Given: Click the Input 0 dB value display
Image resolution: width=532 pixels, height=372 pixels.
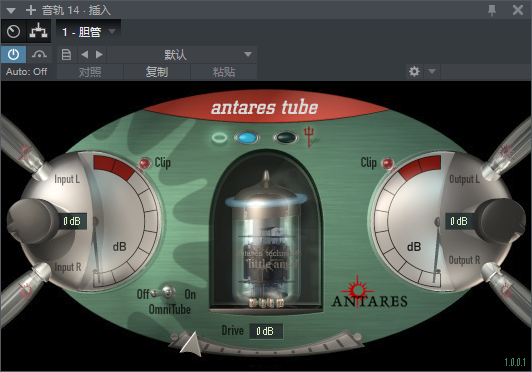Looking at the screenshot, I should tap(72, 221).
